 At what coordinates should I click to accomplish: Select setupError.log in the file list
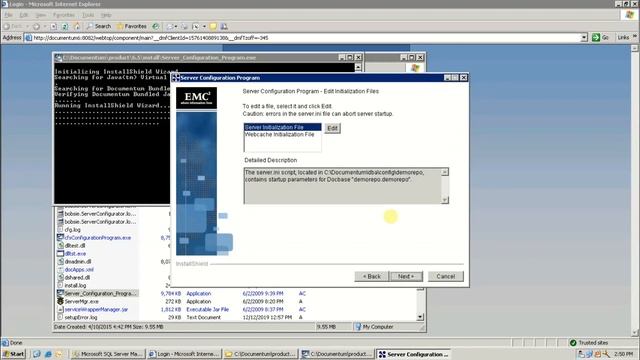pyautogui.click(x=81, y=317)
